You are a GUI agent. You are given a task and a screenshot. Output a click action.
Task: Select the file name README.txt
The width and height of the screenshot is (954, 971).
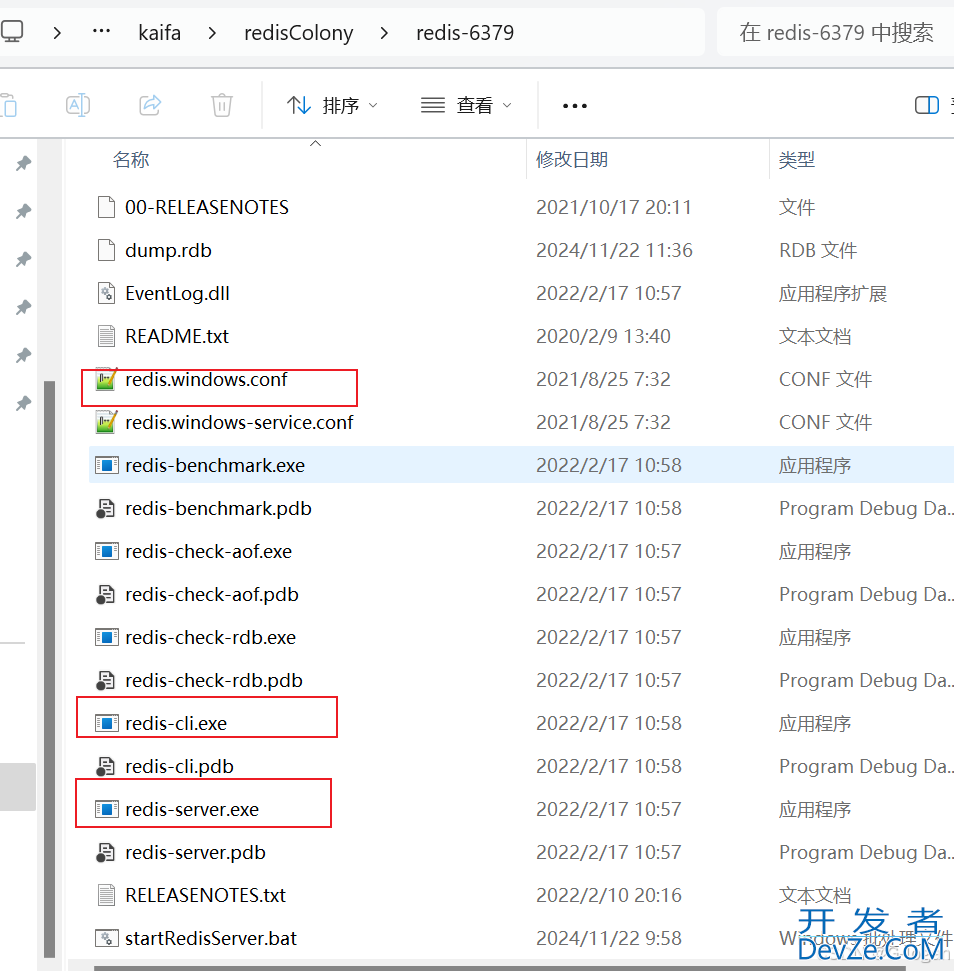click(x=177, y=336)
